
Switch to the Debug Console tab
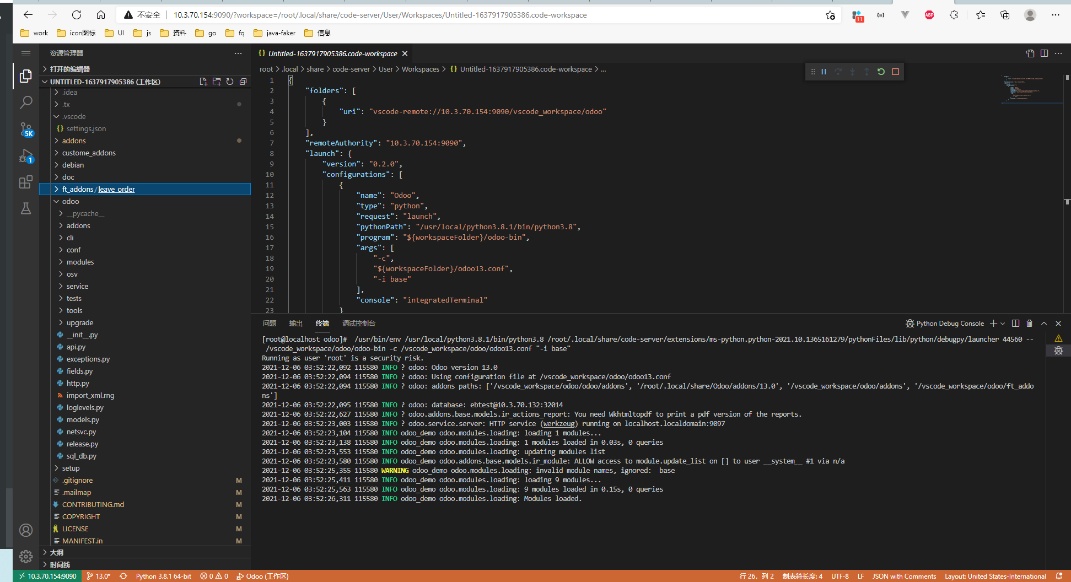(358, 323)
